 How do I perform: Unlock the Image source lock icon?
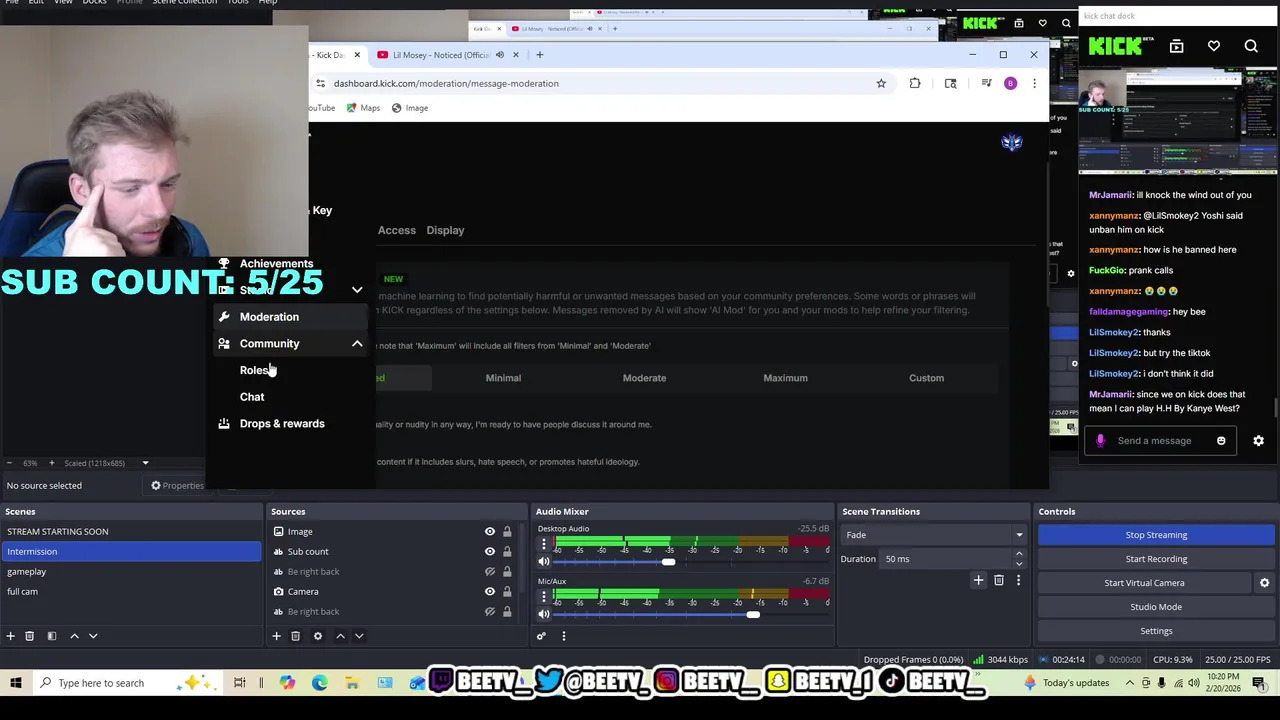pos(507,532)
